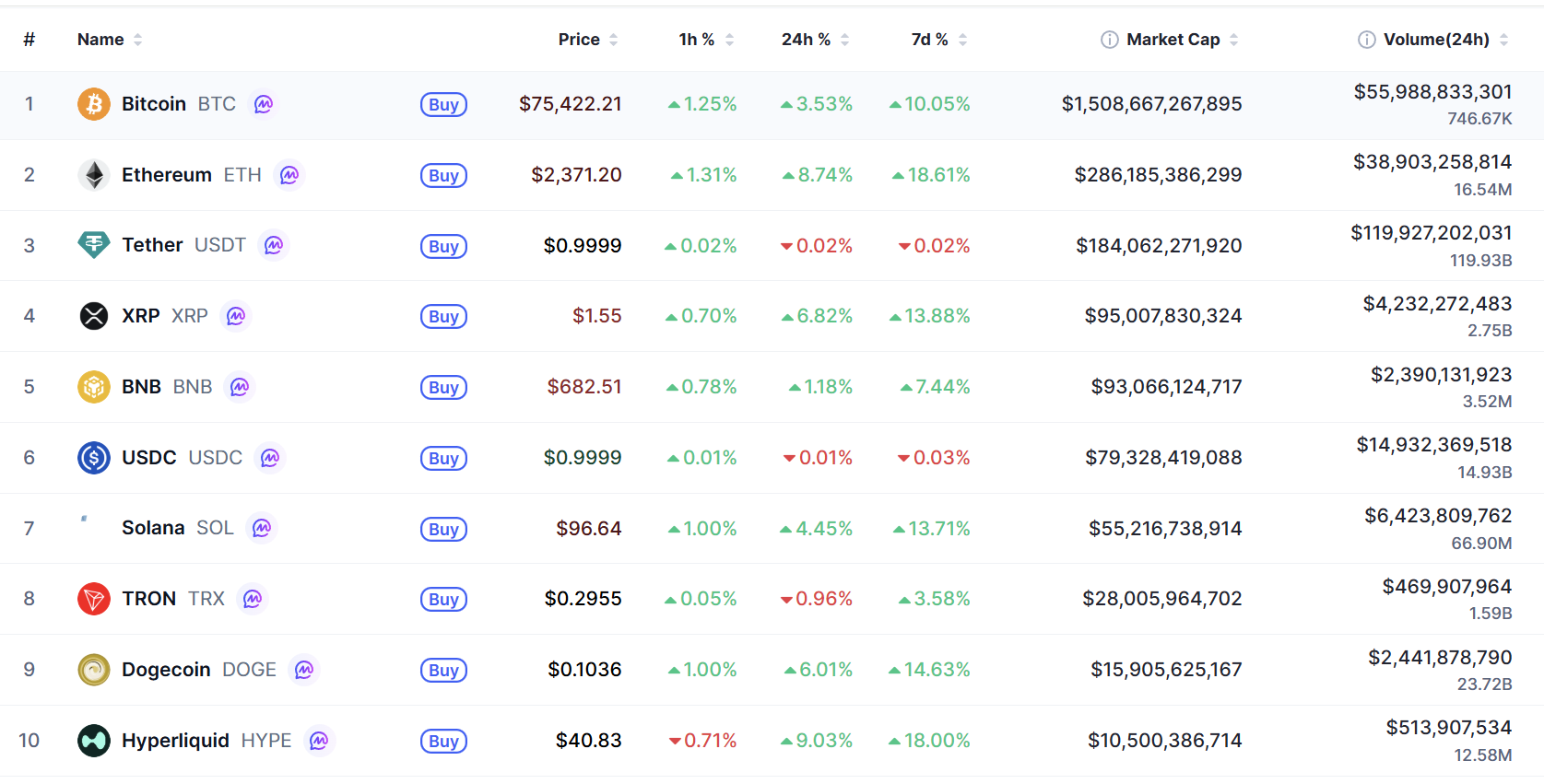Click Buy button for Dogecoin
Viewport: 1544px width, 784px height.
(x=443, y=671)
